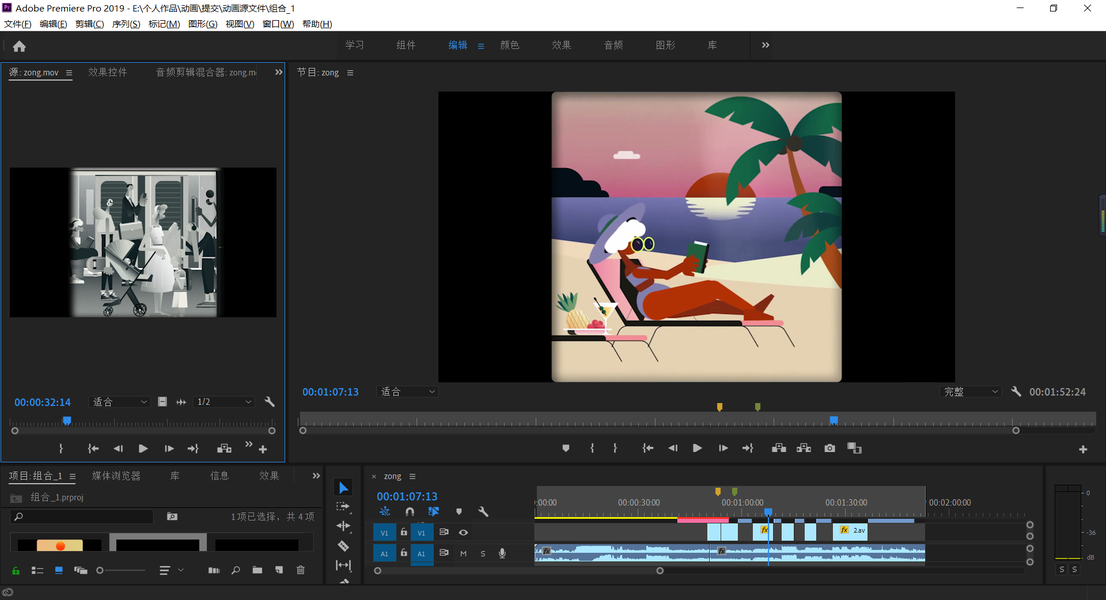Switch to 效果控件 tab
The width and height of the screenshot is (1106, 600).
107,72
